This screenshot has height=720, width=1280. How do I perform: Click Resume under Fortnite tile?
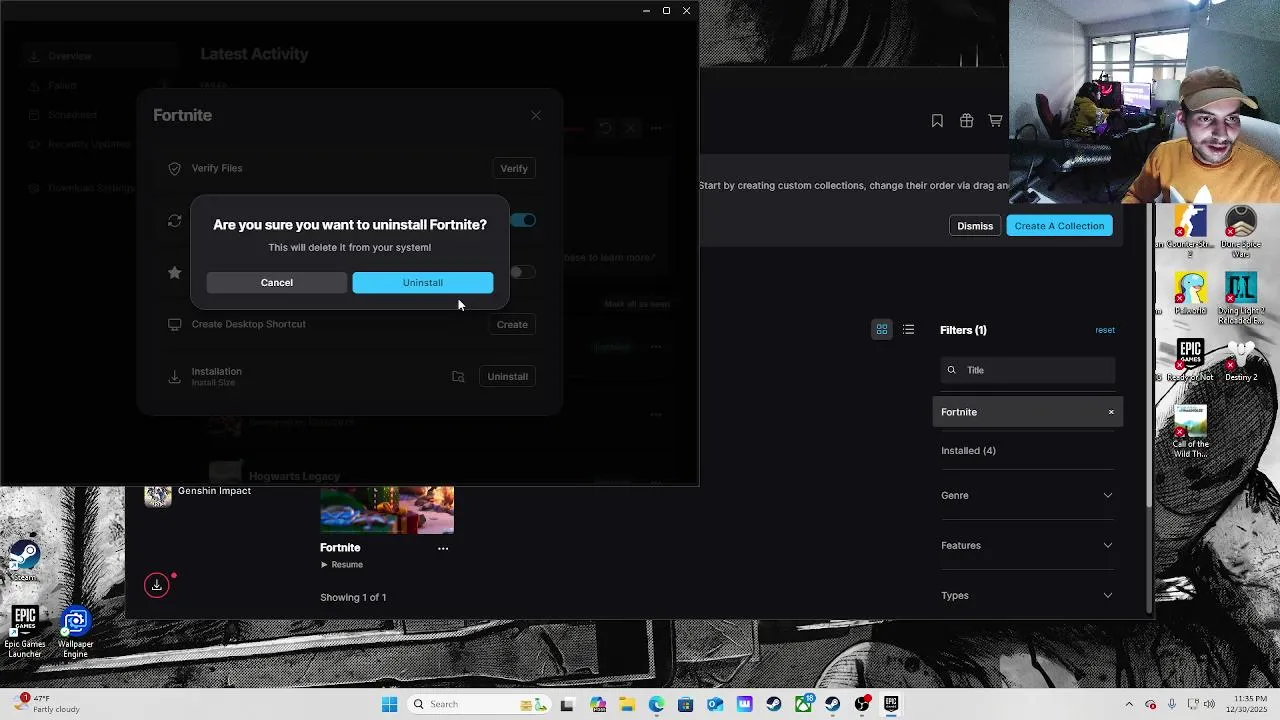(x=342, y=565)
